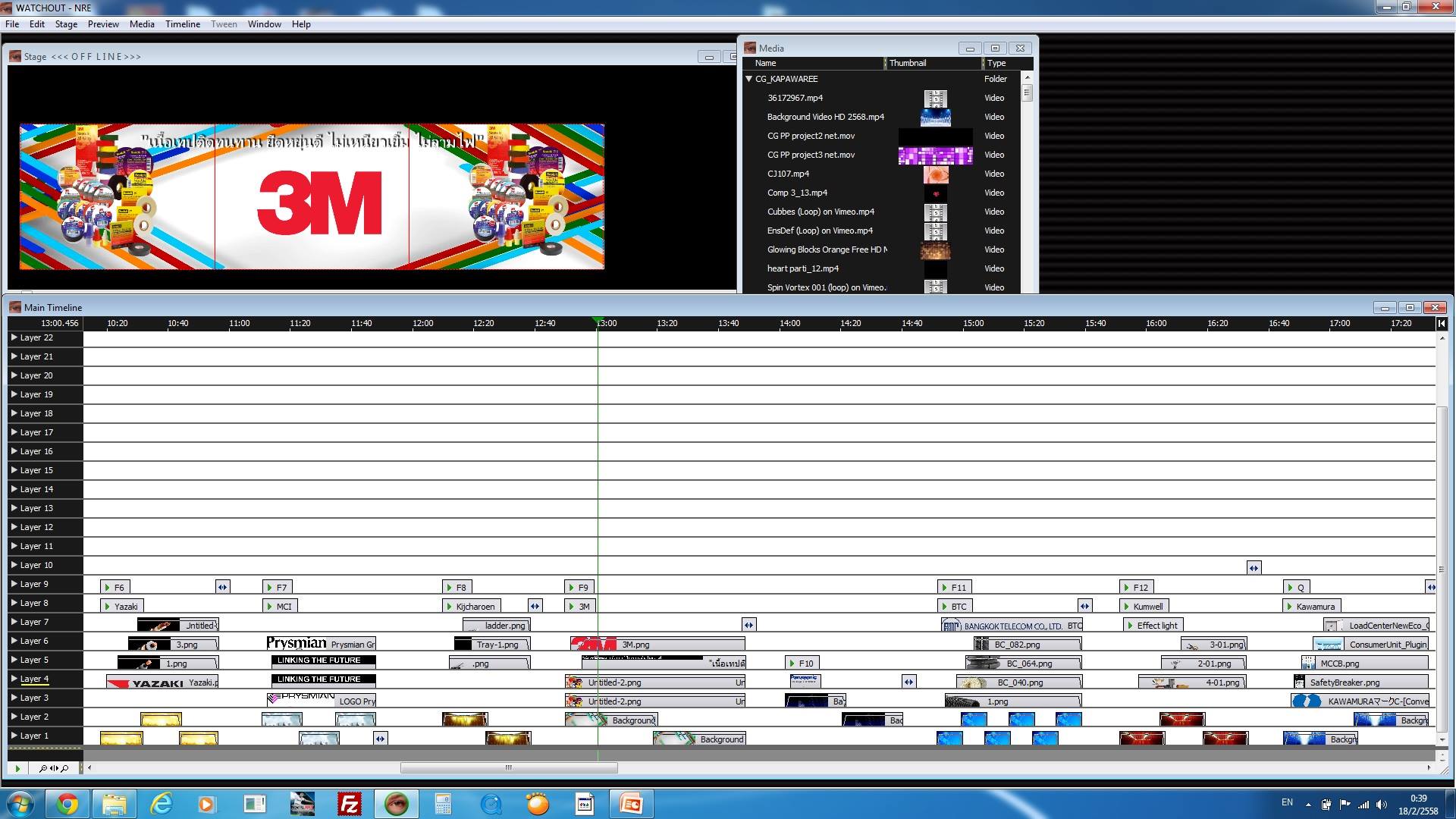
Task: Click the WATCHOUT eye icon in taskbar
Action: click(x=397, y=804)
